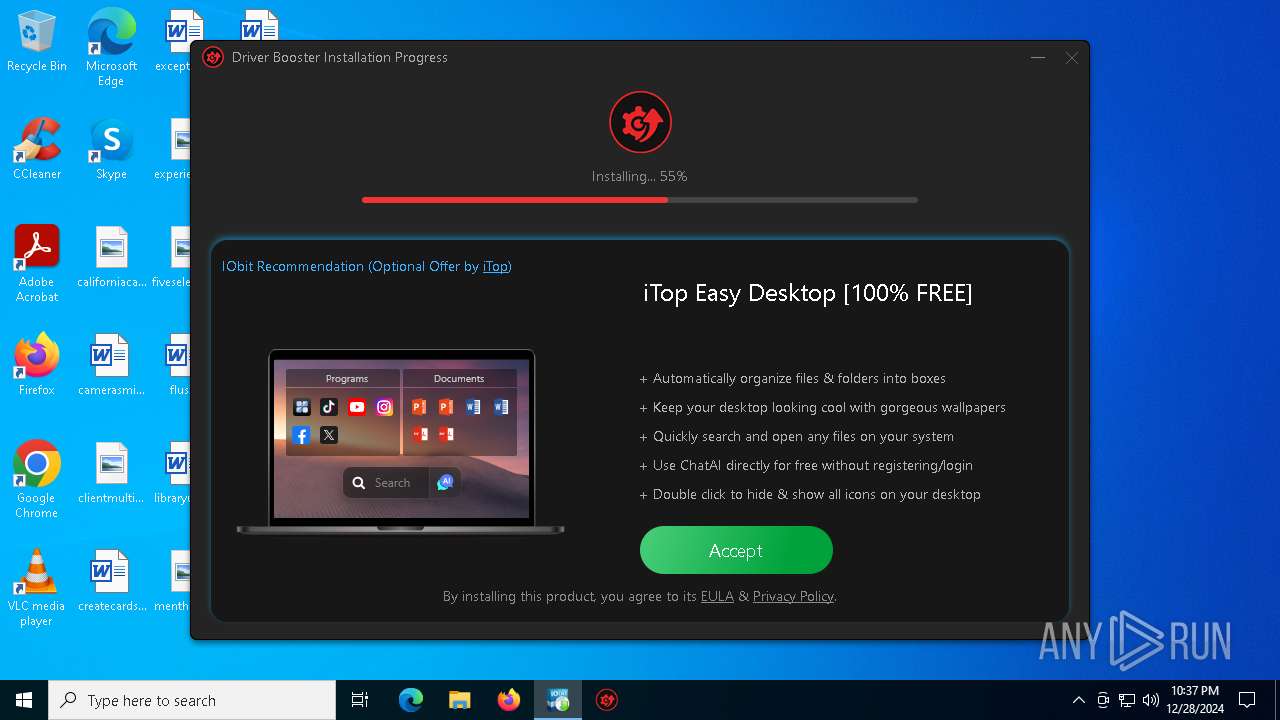Click the X icon in laptop preview
Screen dimensions: 1280x720
point(329,435)
